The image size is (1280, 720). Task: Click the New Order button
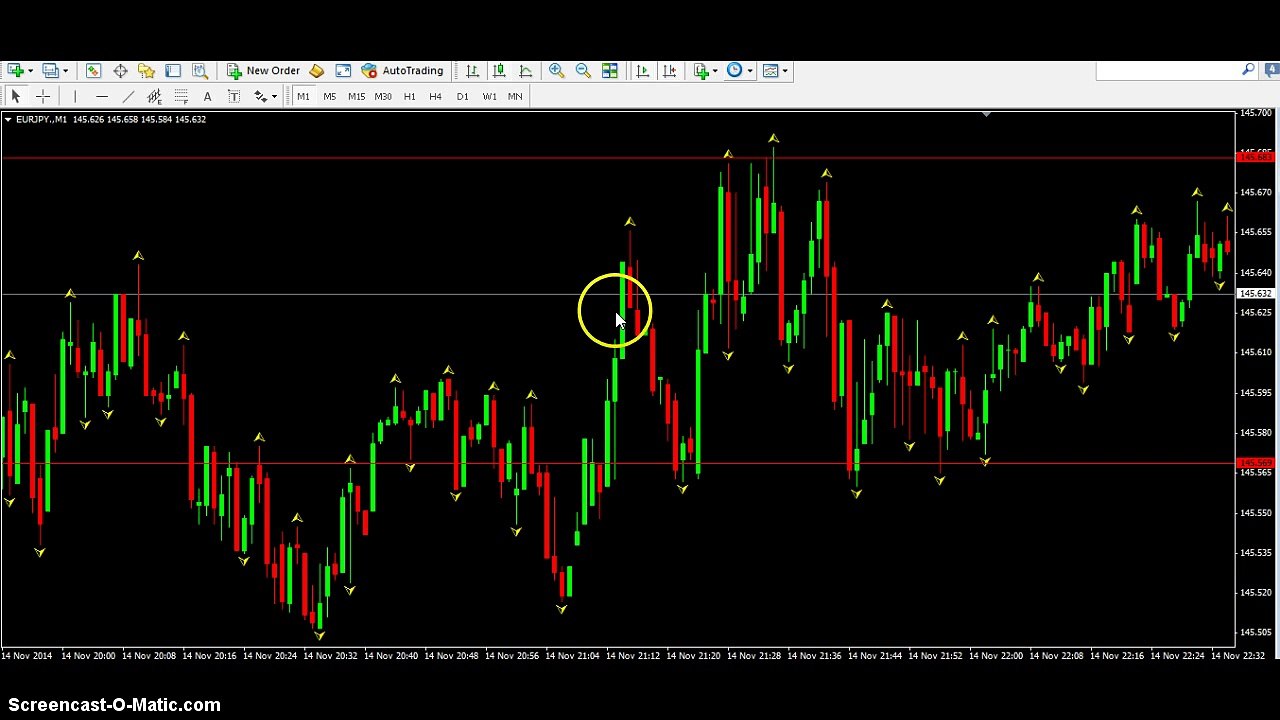click(263, 70)
